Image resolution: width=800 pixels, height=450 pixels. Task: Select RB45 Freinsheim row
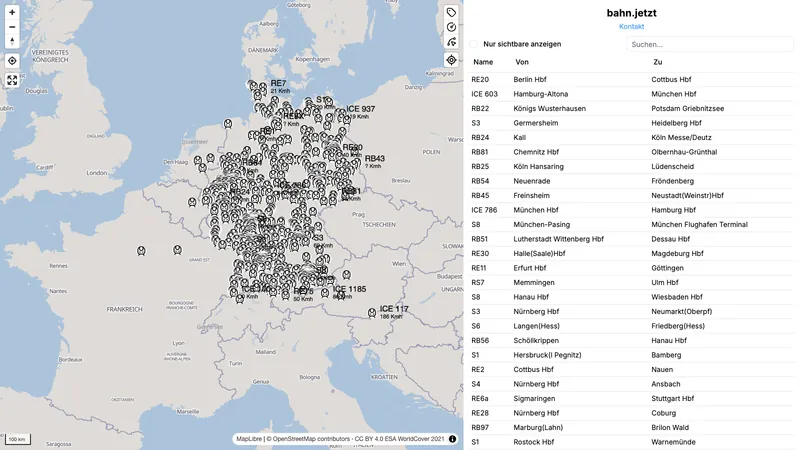click(631, 195)
